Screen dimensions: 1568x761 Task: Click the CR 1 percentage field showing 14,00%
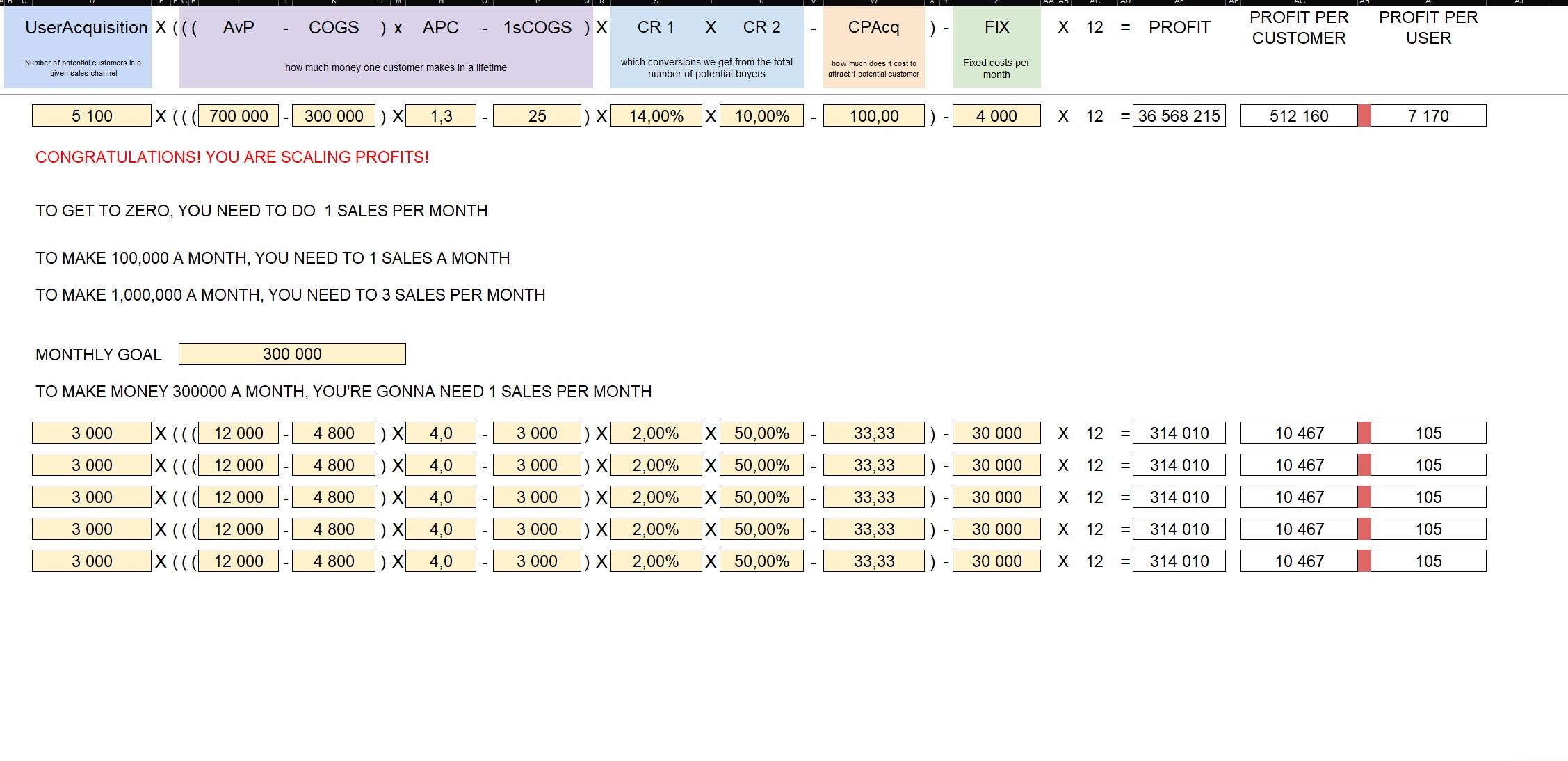pyautogui.click(x=654, y=115)
